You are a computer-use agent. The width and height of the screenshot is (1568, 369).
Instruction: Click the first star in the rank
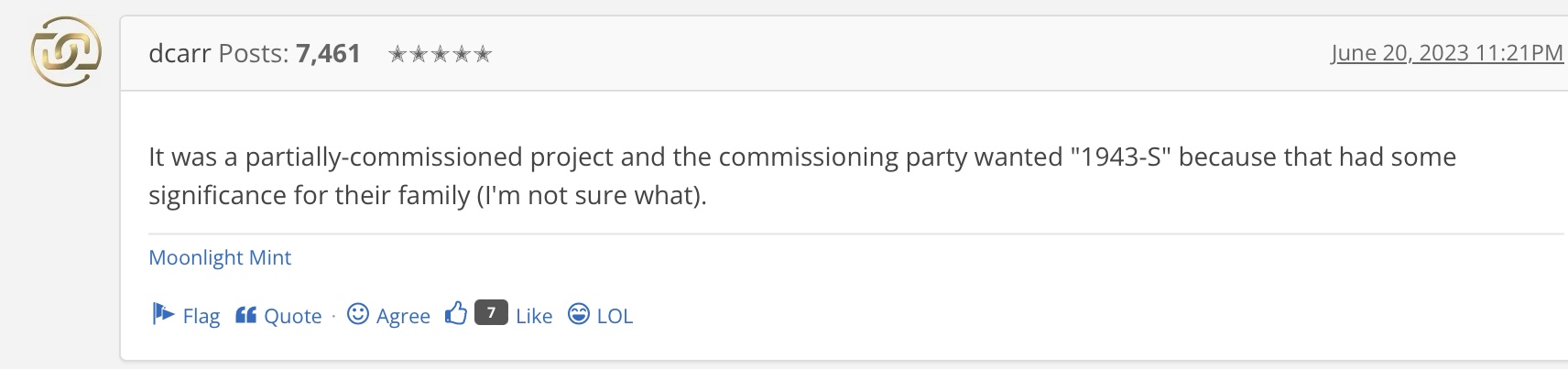(x=397, y=55)
